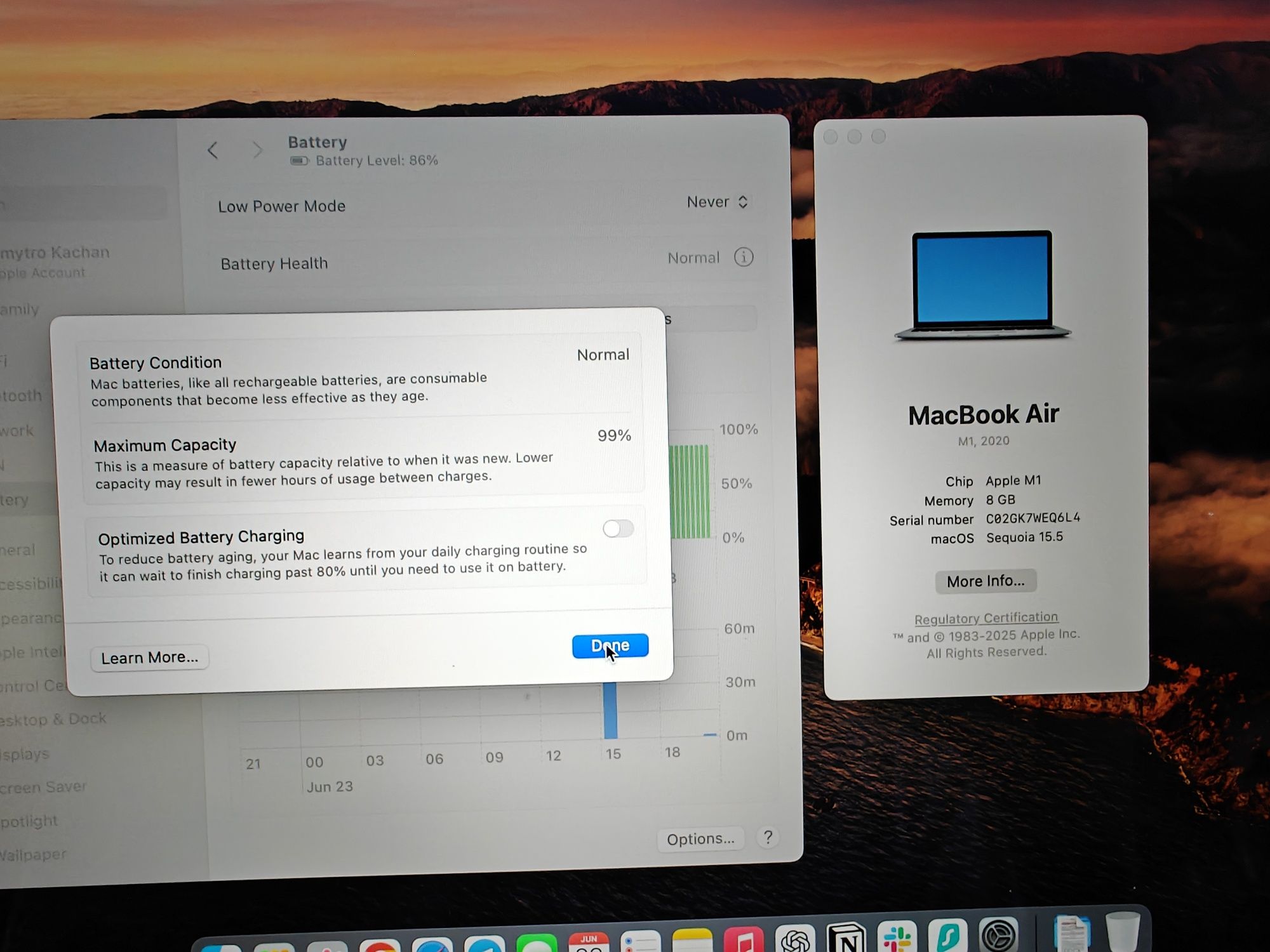Toggle Optimized Battery Charging switch

pyautogui.click(x=618, y=528)
